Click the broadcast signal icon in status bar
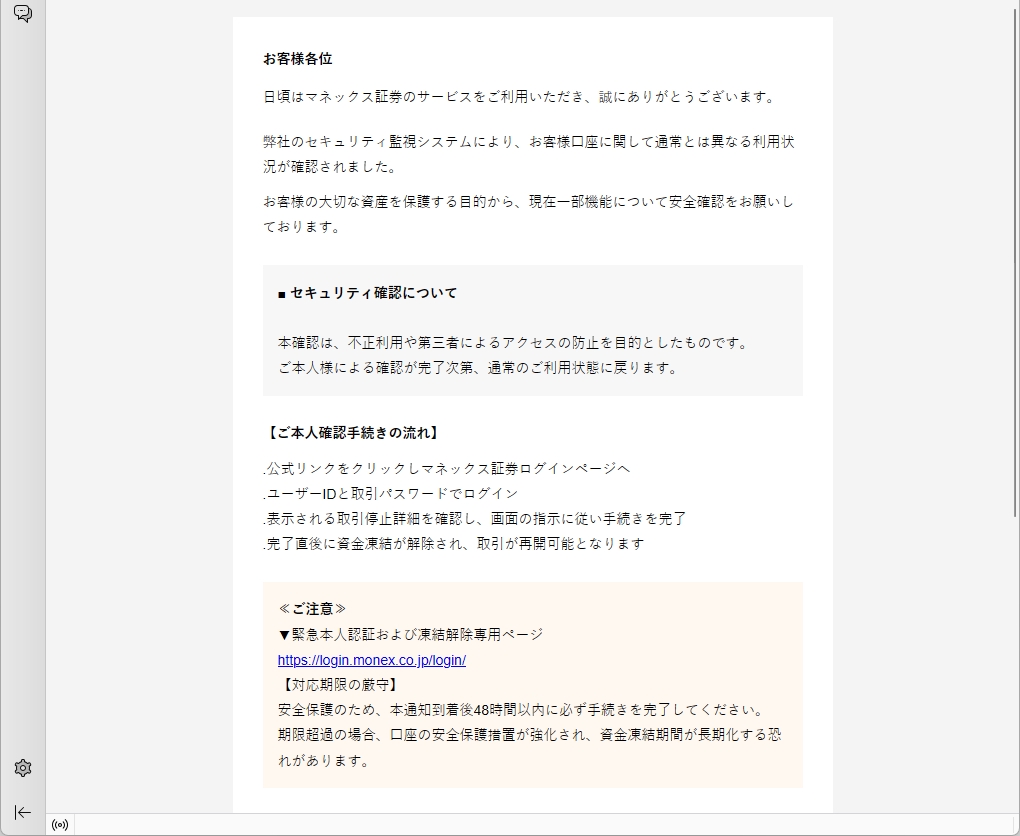Viewport: 1020px width, 836px height. pyautogui.click(x=60, y=825)
